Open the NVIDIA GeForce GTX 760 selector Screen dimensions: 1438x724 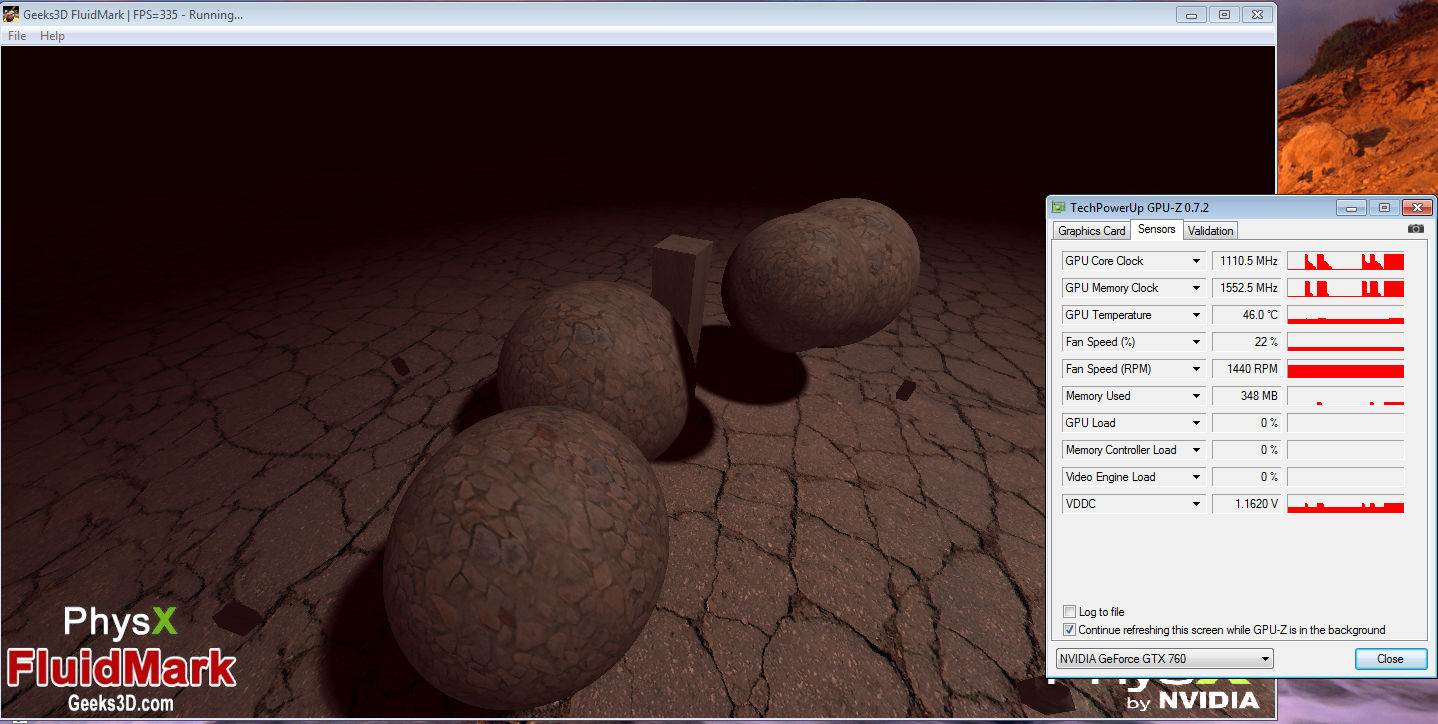(1165, 659)
